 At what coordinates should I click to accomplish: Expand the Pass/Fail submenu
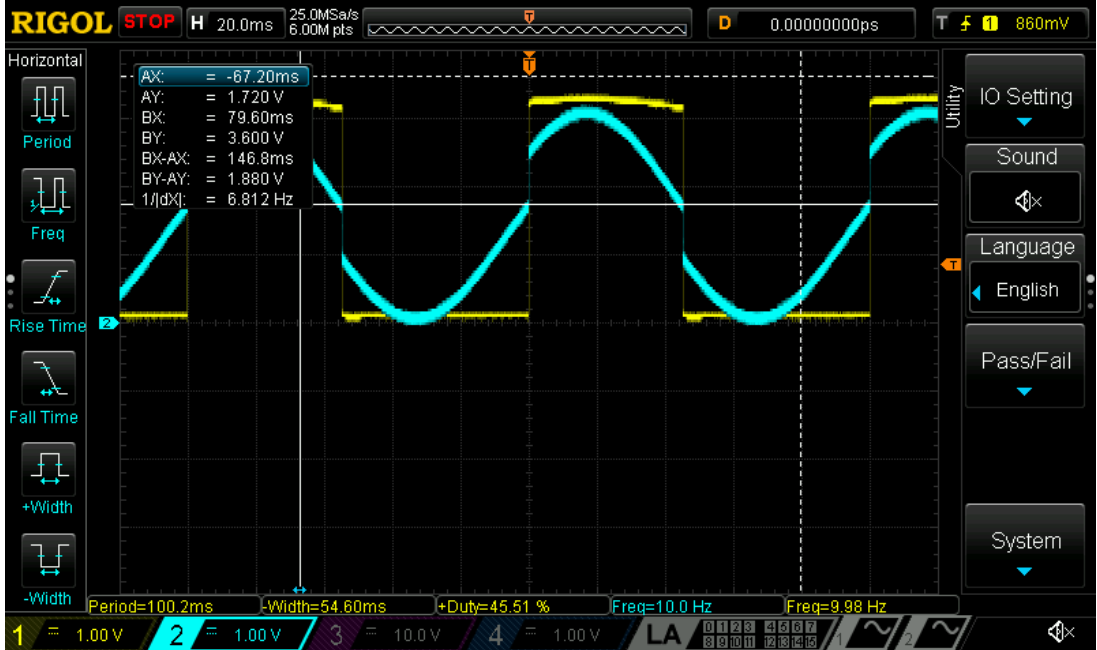(x=1026, y=366)
